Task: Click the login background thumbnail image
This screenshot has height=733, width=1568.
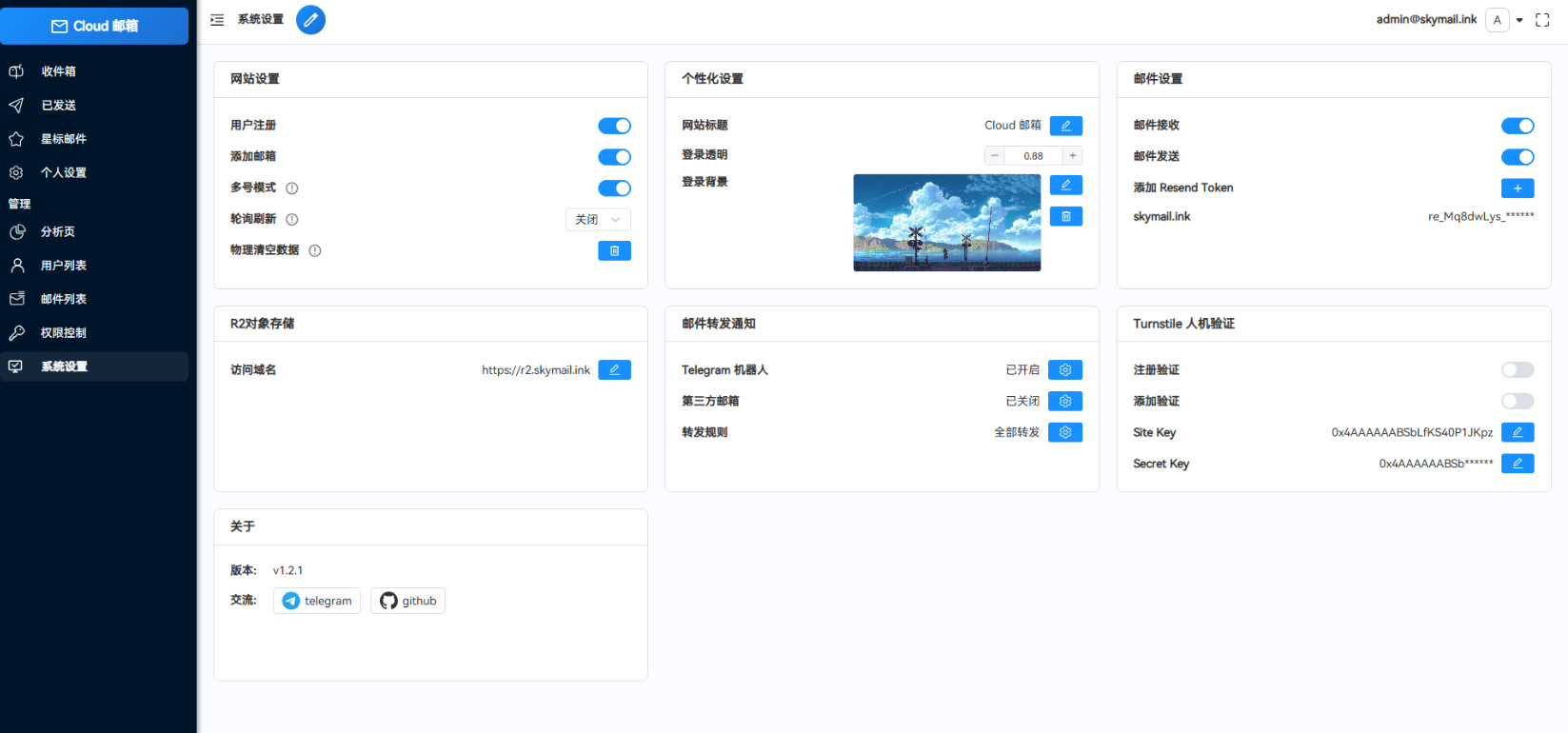Action: tap(946, 223)
